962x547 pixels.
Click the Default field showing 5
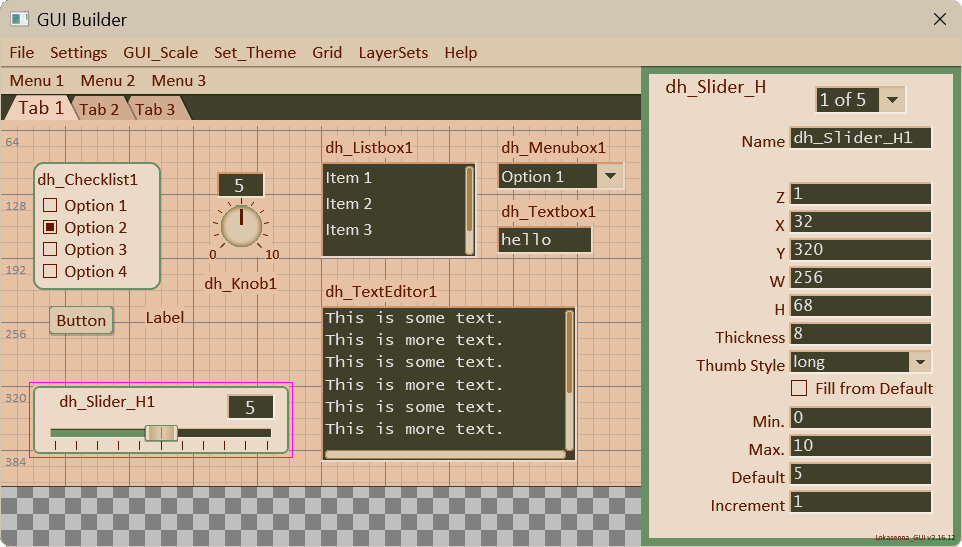pyautogui.click(x=860, y=474)
